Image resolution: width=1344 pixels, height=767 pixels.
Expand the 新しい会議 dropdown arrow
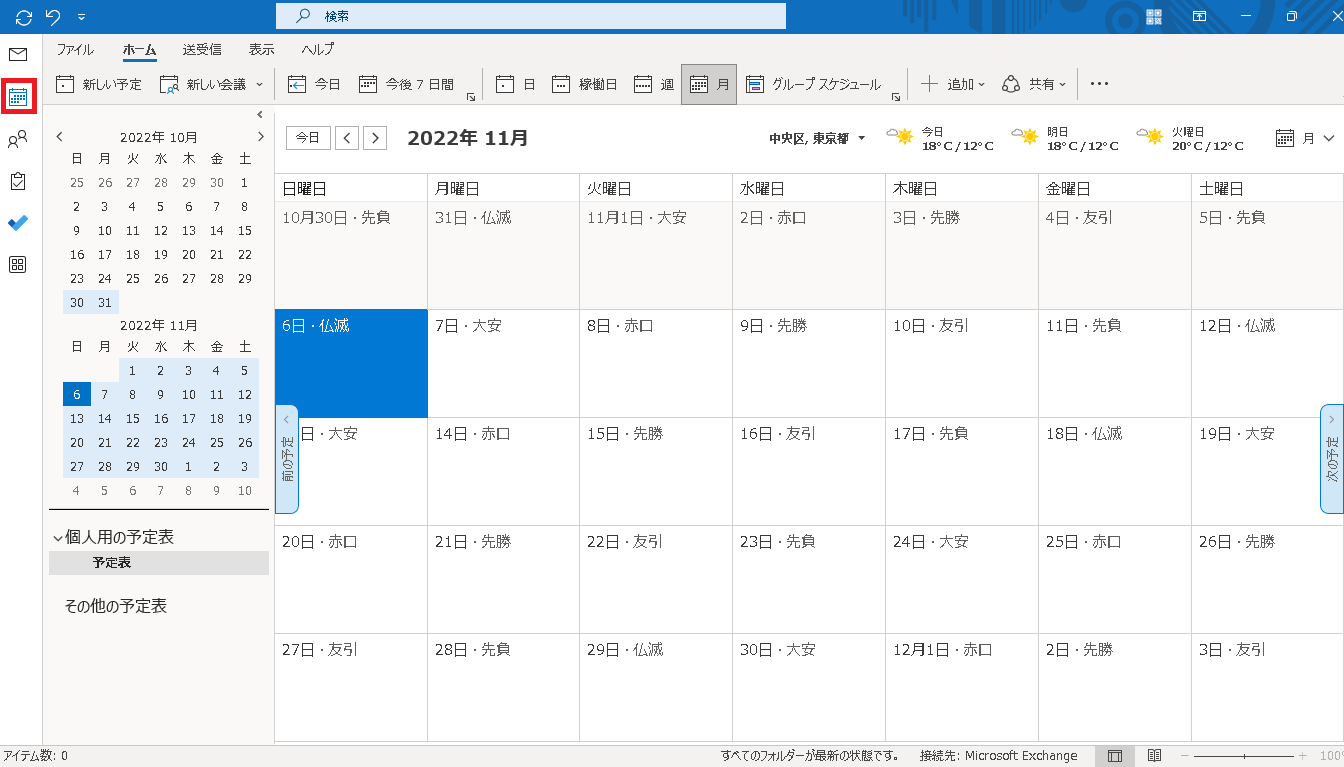(260, 85)
